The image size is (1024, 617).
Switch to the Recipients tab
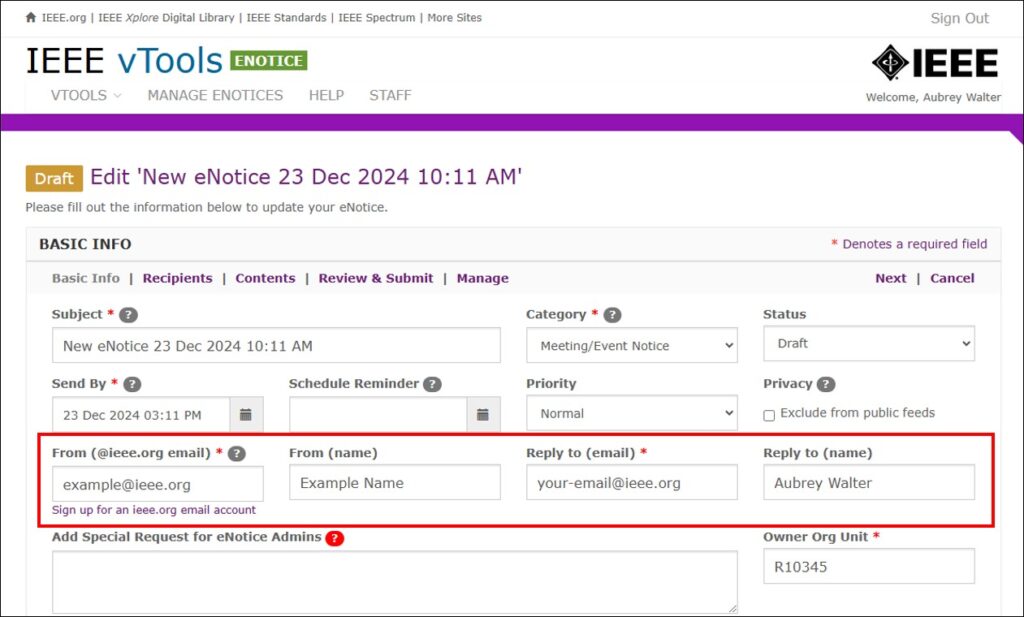178,278
